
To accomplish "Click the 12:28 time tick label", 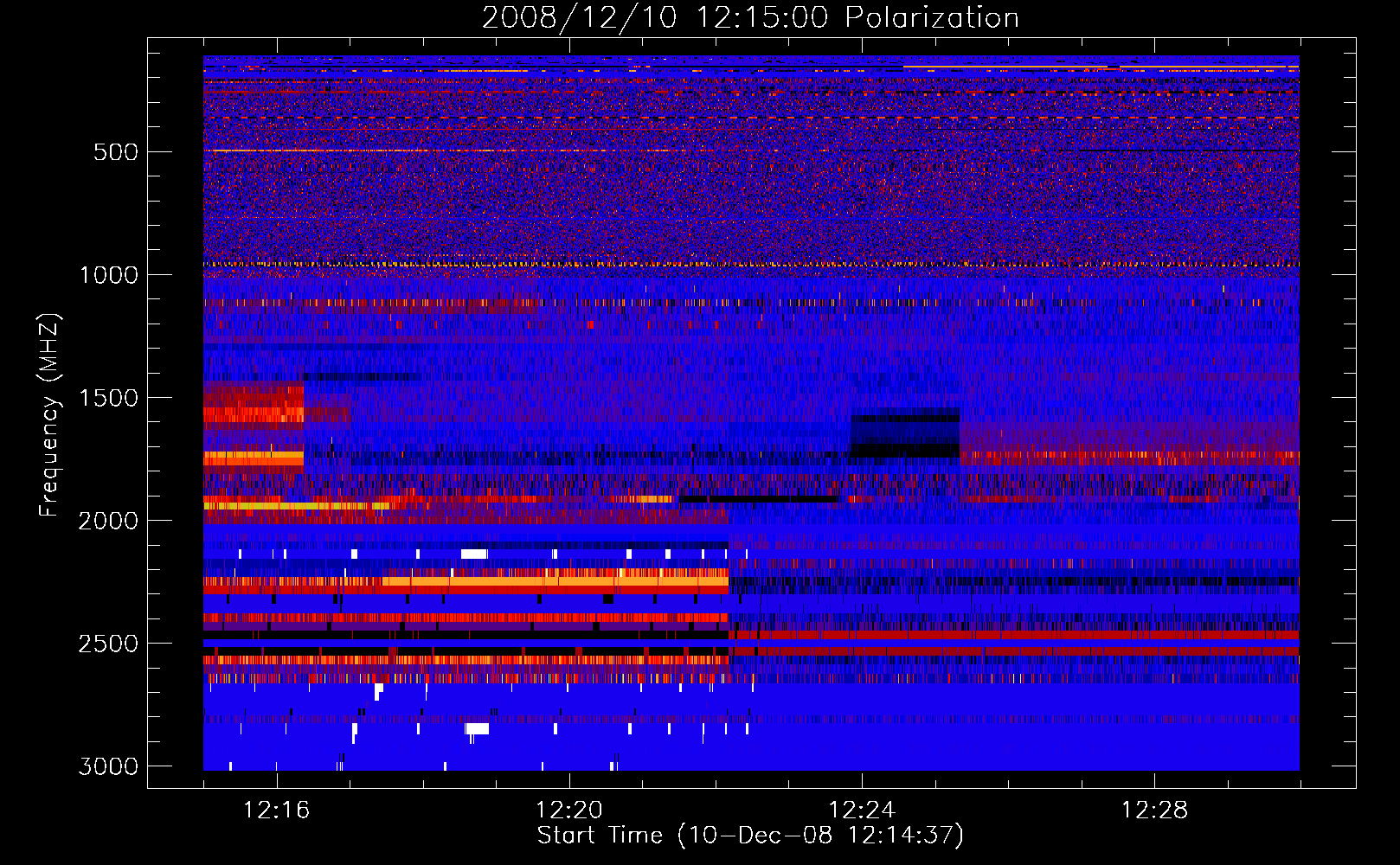I will coord(1155,811).
